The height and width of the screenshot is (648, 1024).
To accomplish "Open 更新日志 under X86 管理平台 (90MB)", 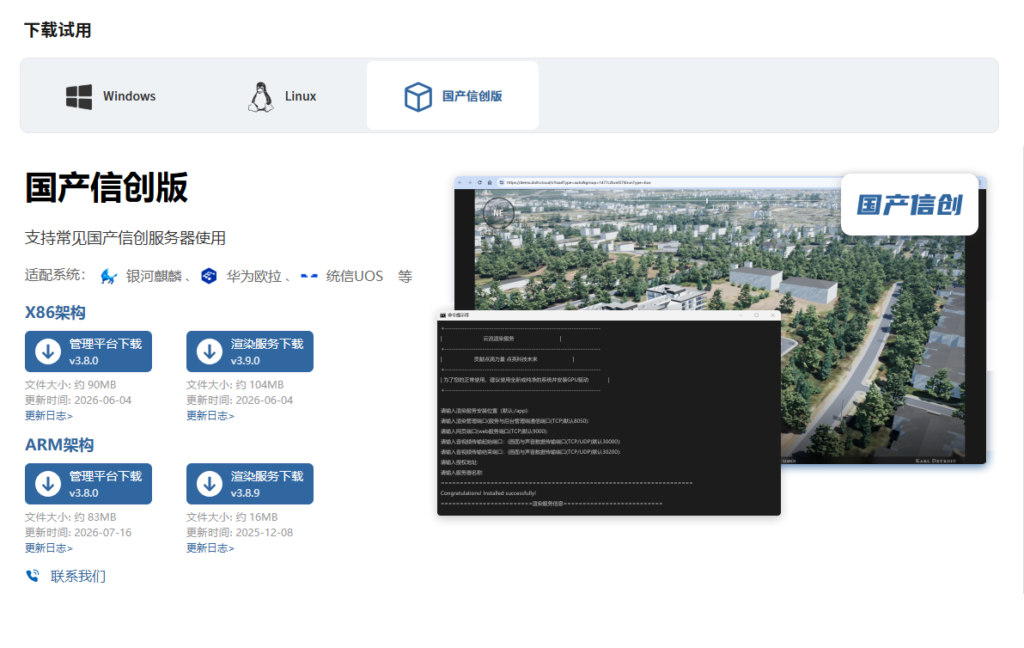I will pyautogui.click(x=49, y=415).
